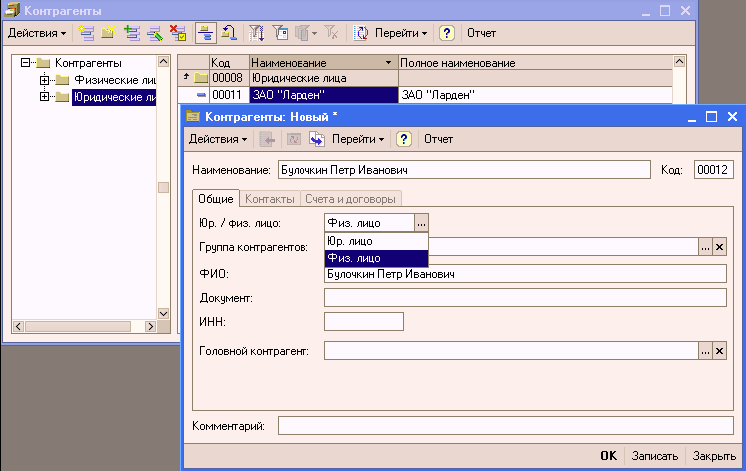Click the icon left of Перейти in the Новый form

pyautogui.click(x=316, y=139)
